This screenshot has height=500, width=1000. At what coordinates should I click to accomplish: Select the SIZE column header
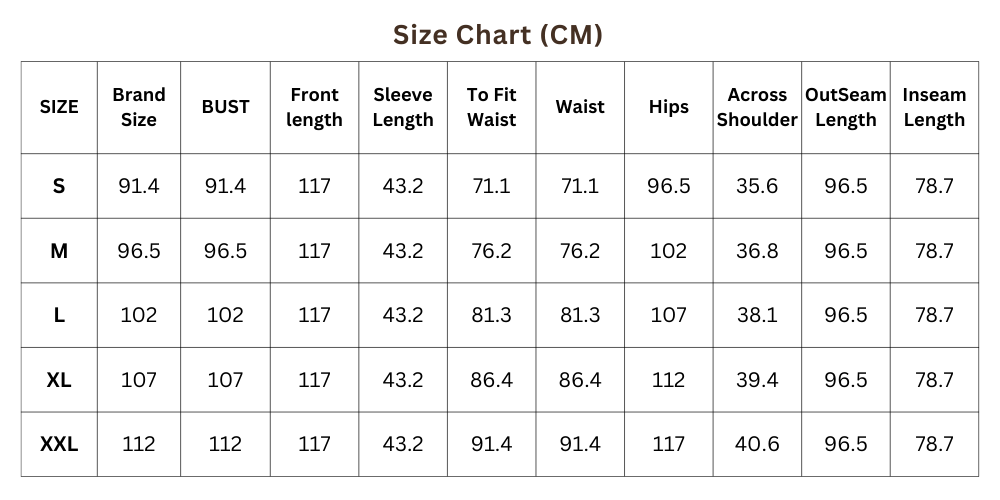point(59,107)
